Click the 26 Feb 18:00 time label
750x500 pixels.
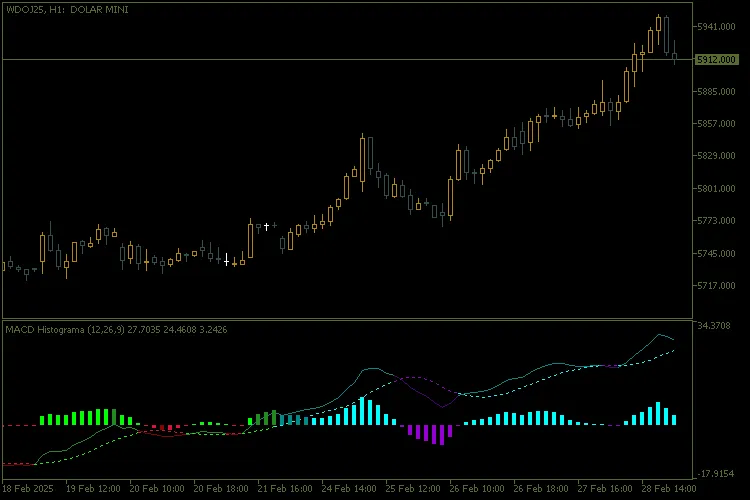pyautogui.click(x=541, y=489)
